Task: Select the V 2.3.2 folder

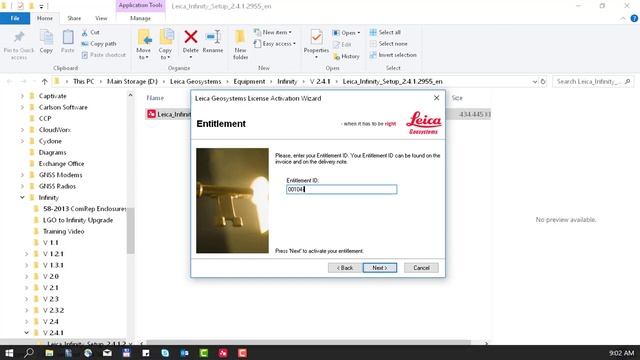Action: pos(53,310)
